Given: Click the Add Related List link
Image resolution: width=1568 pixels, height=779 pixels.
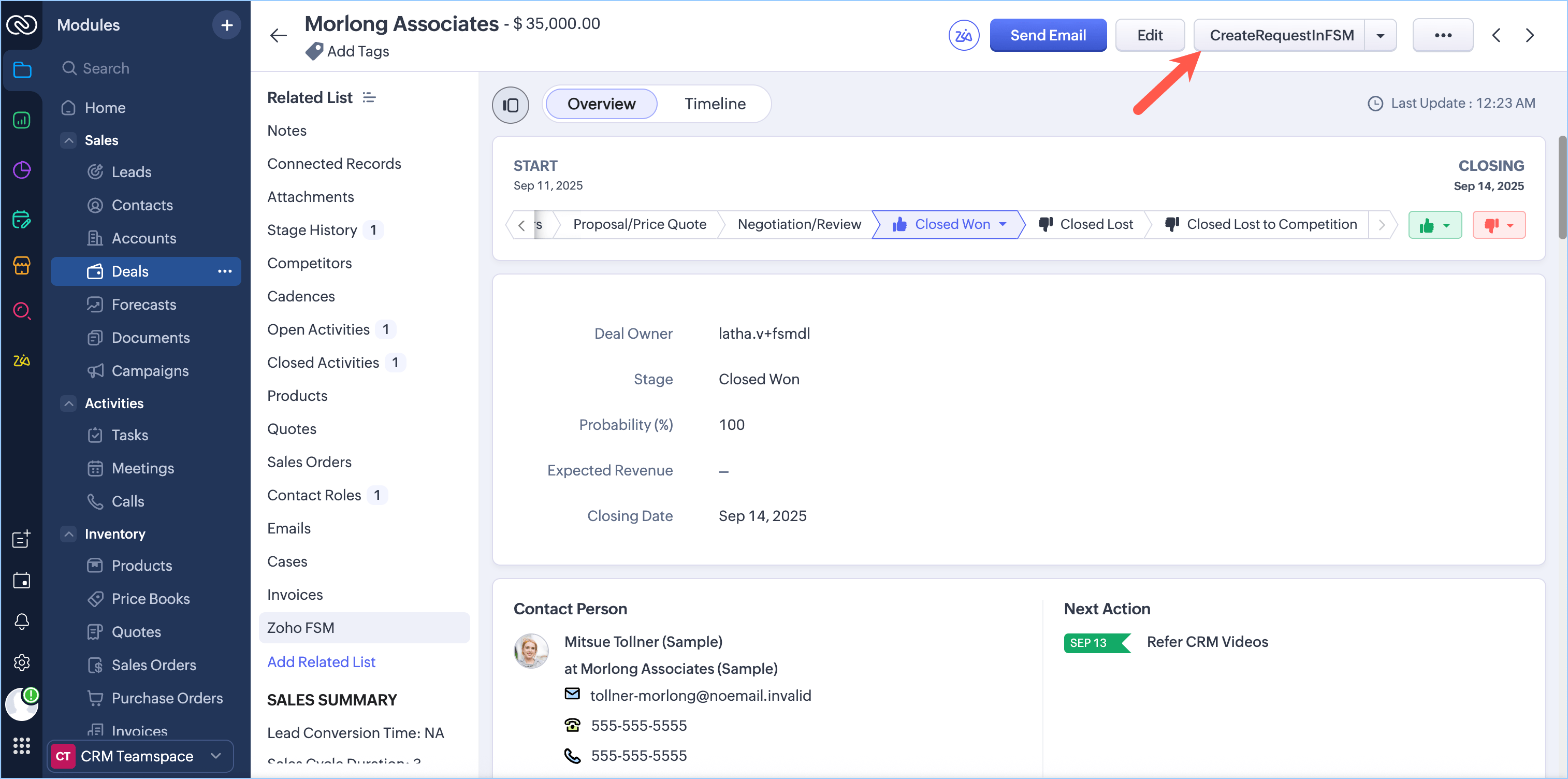Looking at the screenshot, I should (x=321, y=661).
